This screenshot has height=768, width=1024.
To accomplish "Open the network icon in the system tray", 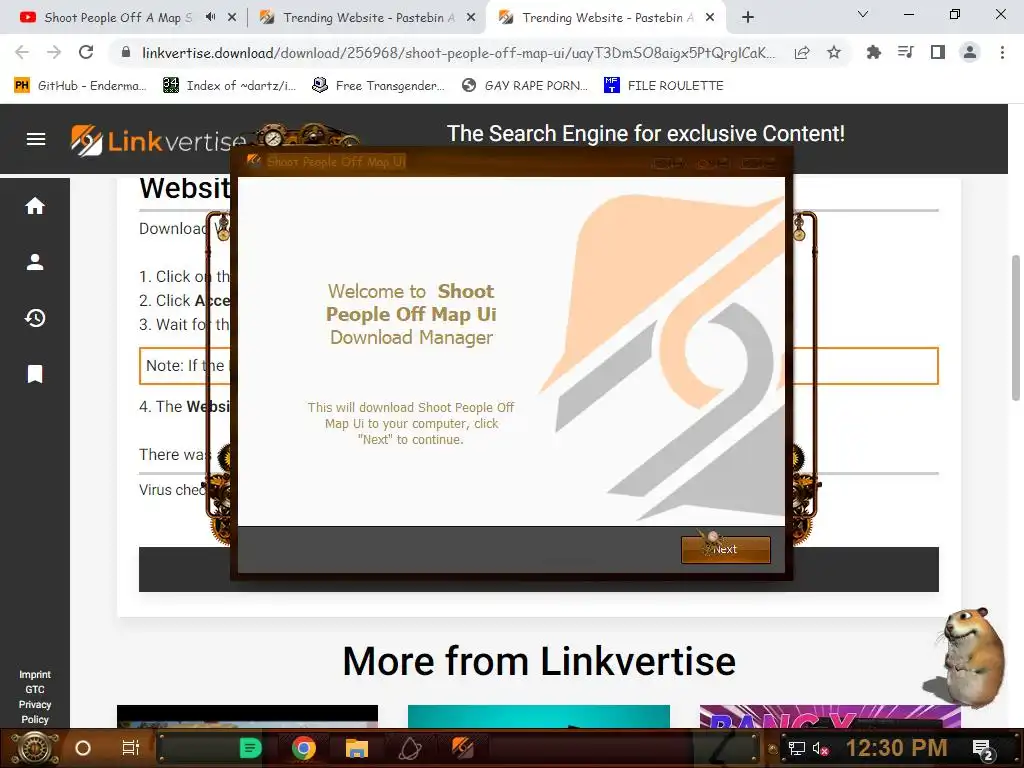I will pyautogui.click(x=797, y=748).
